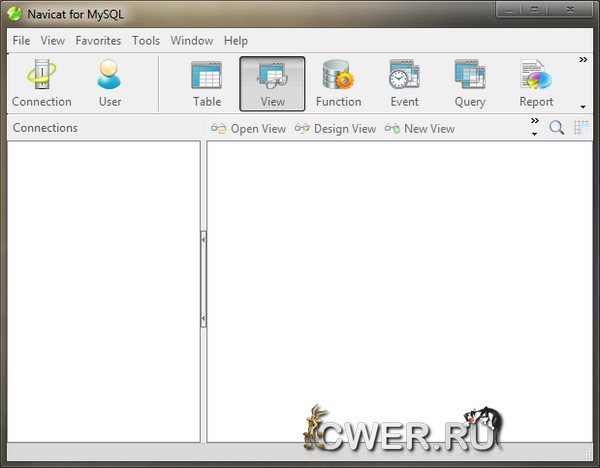Open the Favorites menu
This screenshot has width=600, height=468.
98,41
